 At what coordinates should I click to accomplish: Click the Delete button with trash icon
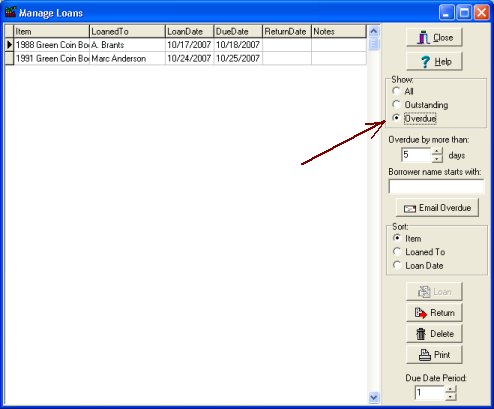434,334
